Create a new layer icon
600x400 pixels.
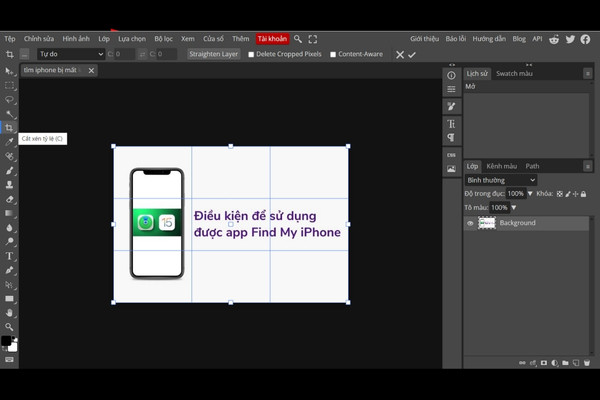(x=576, y=363)
